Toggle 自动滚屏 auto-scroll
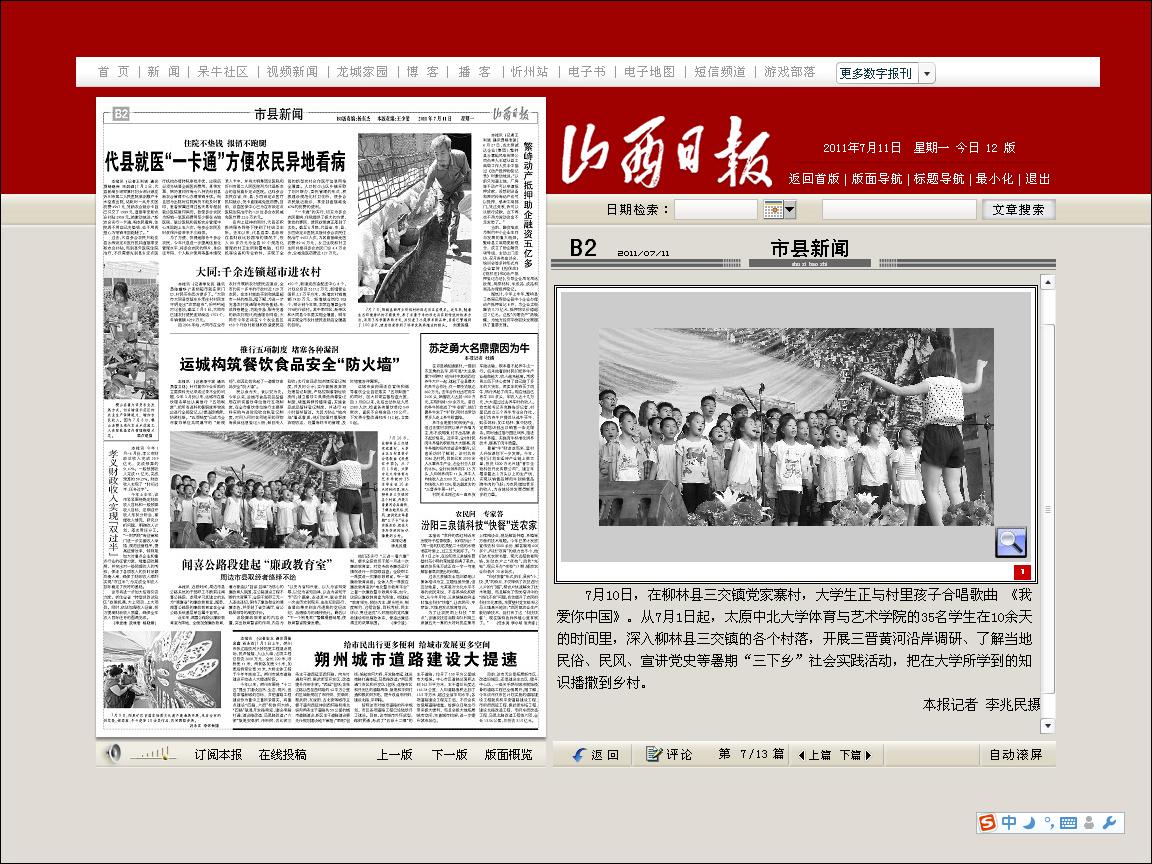1152x864 pixels. 1015,755
